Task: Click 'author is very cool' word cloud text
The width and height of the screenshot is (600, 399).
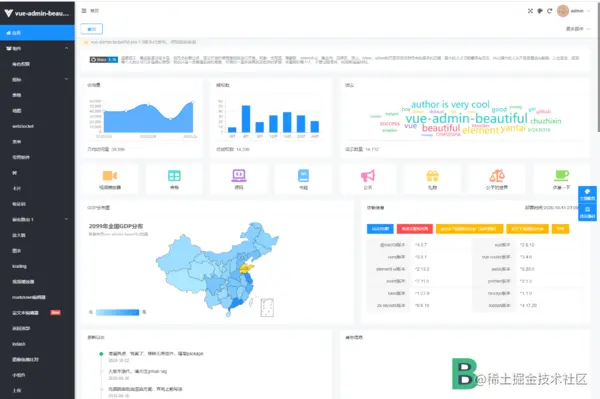Action: [450, 104]
